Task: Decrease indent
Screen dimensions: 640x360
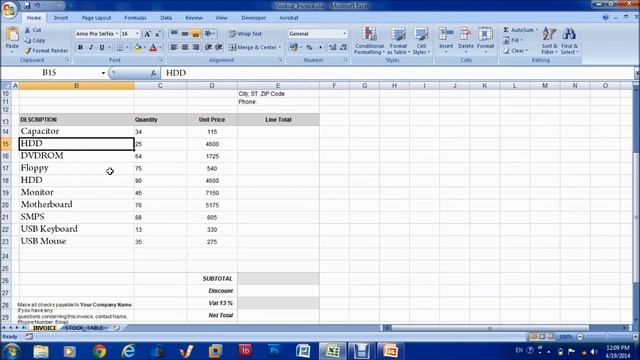Action: (x=208, y=47)
